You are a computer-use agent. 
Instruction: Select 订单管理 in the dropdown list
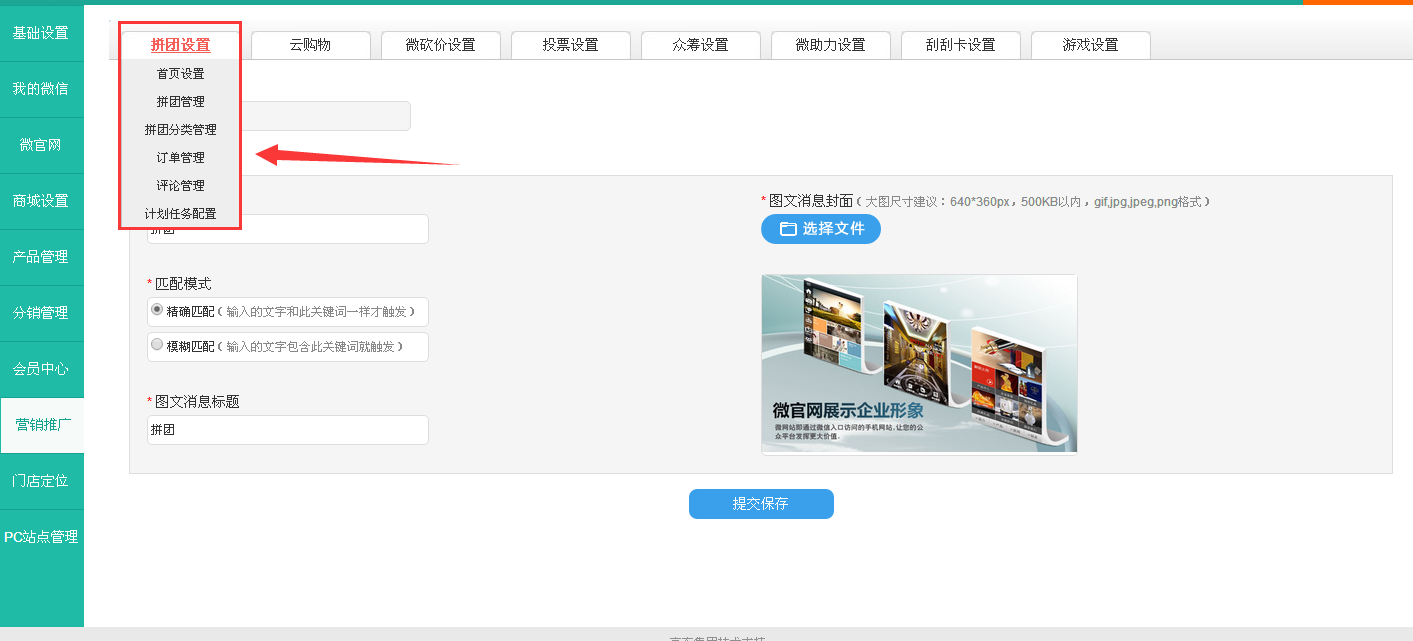coord(181,158)
